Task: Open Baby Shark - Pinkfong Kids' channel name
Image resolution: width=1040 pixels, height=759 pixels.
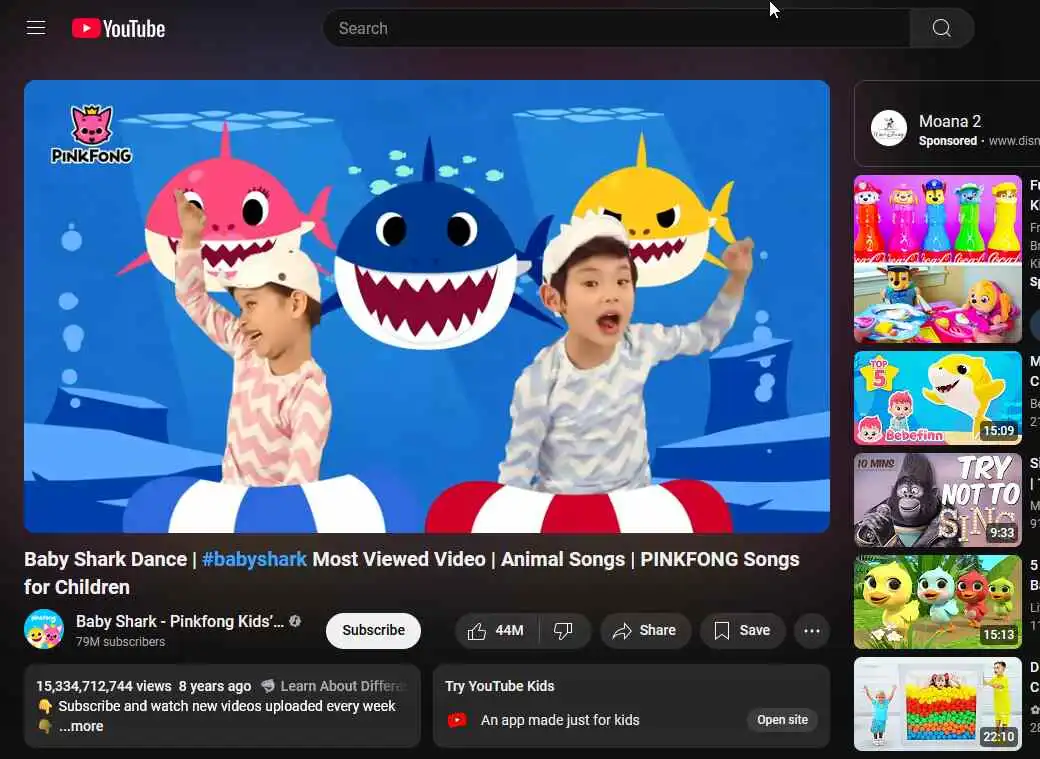Action: click(x=180, y=622)
